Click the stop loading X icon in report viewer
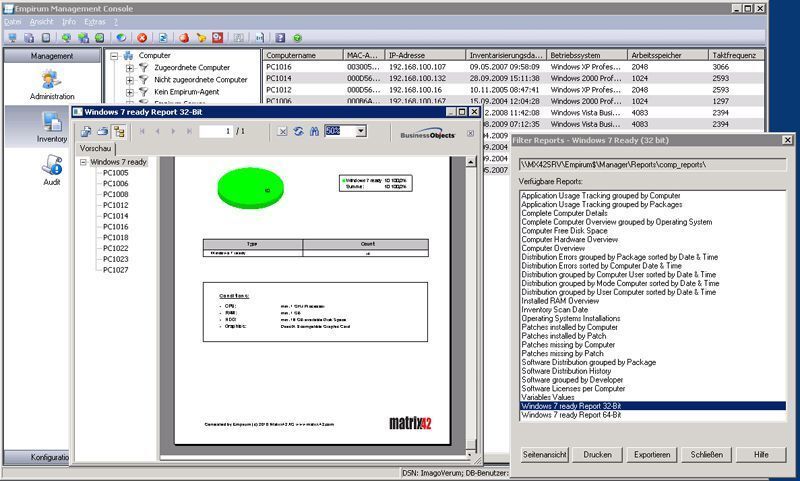The width and height of the screenshot is (800, 481). [x=282, y=132]
